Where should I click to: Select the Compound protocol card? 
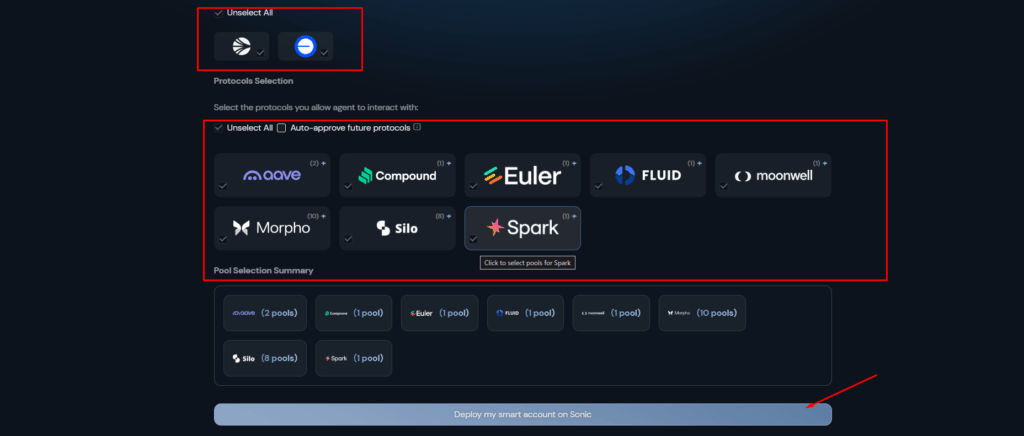(x=397, y=175)
